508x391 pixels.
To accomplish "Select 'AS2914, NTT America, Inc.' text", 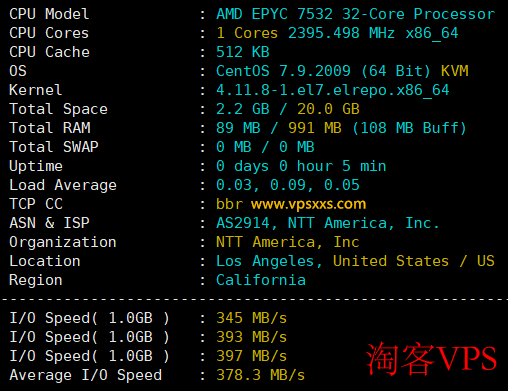I will [328, 223].
